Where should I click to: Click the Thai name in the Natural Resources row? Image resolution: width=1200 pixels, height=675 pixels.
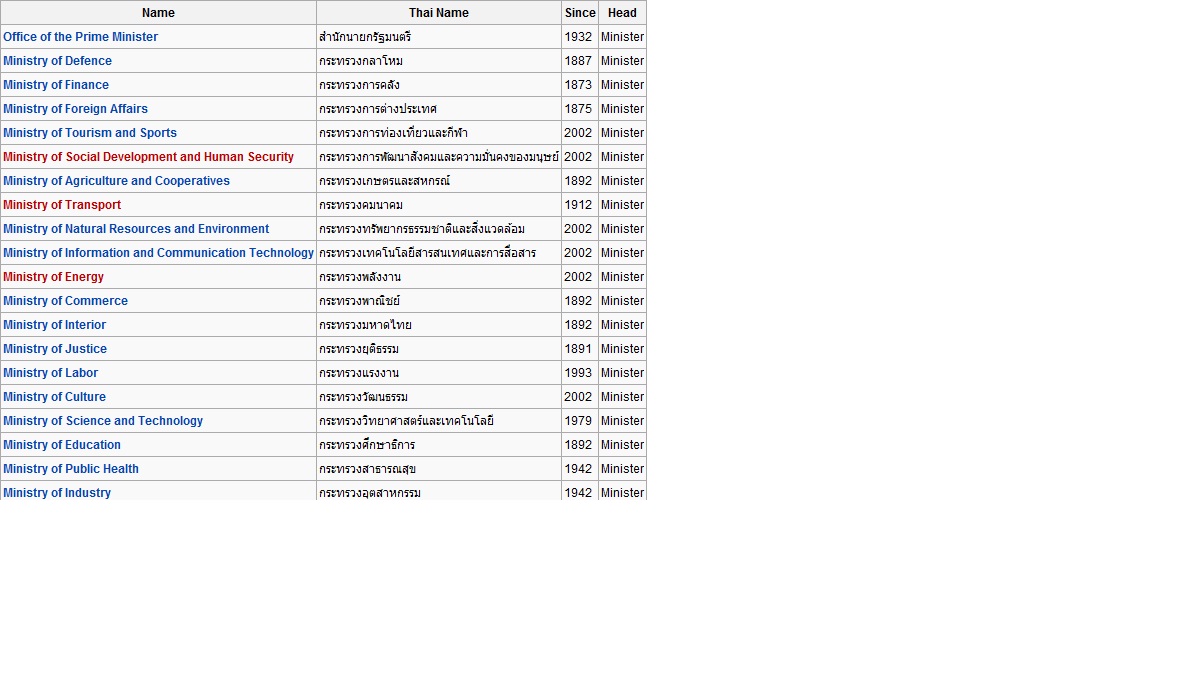pyautogui.click(x=422, y=229)
